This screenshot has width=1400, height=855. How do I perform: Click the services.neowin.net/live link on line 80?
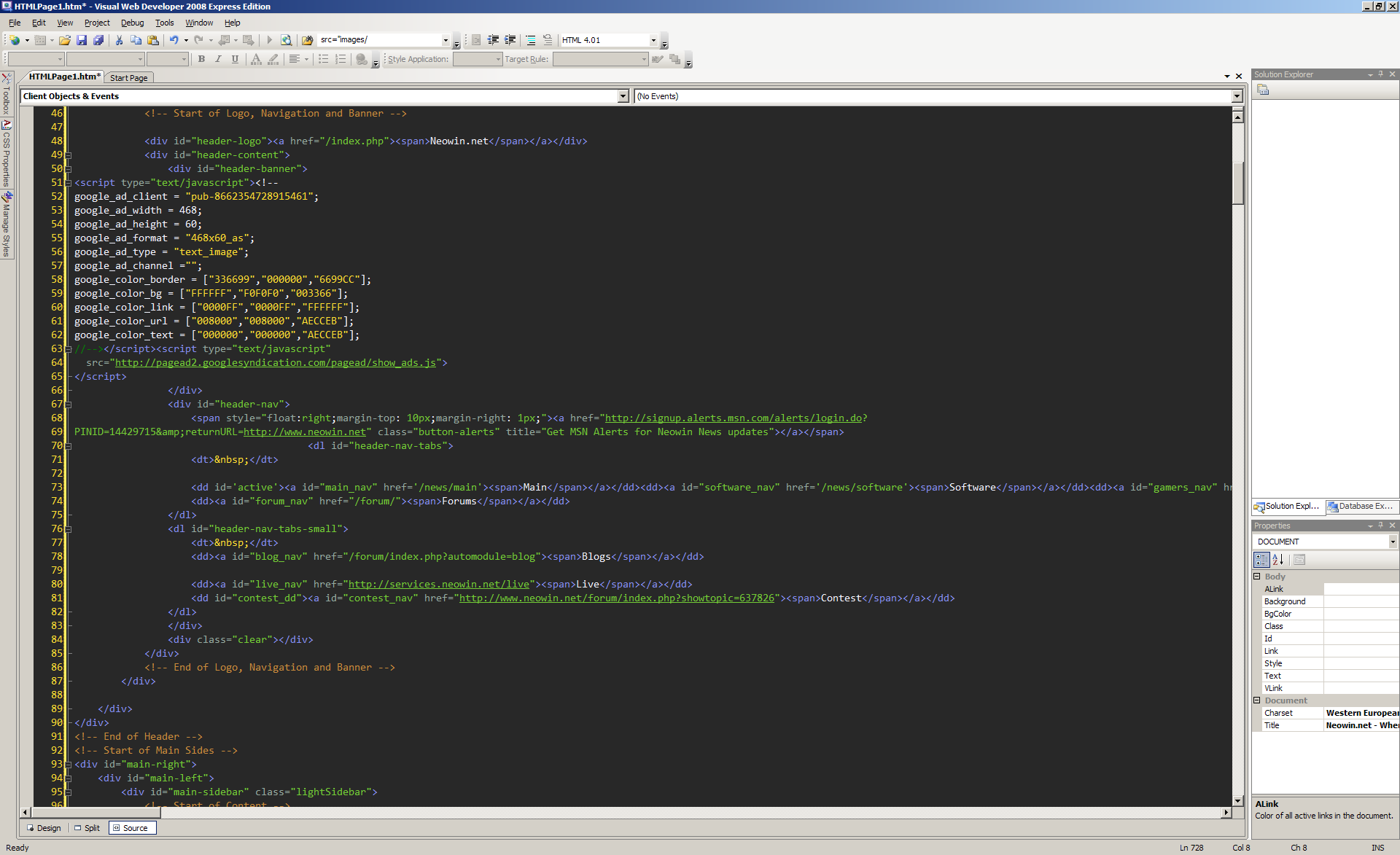tap(439, 585)
